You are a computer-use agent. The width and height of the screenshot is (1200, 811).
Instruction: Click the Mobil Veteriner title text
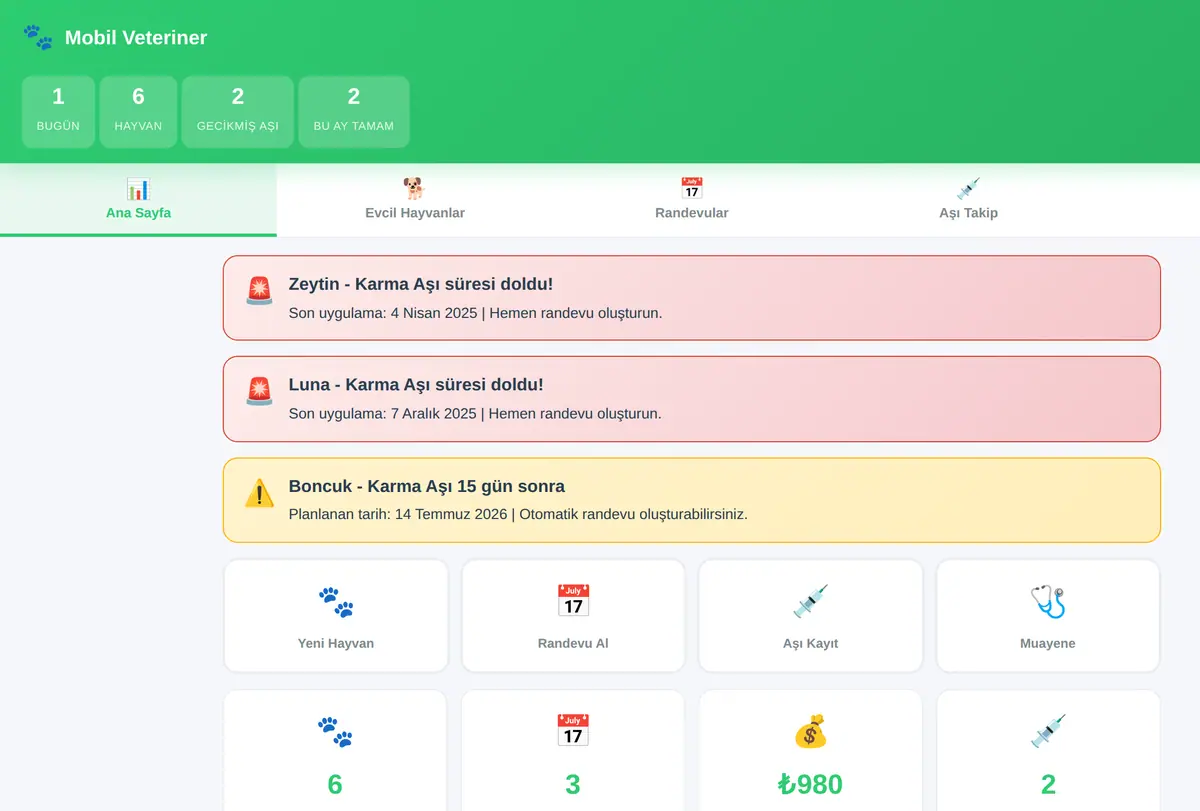(x=136, y=38)
